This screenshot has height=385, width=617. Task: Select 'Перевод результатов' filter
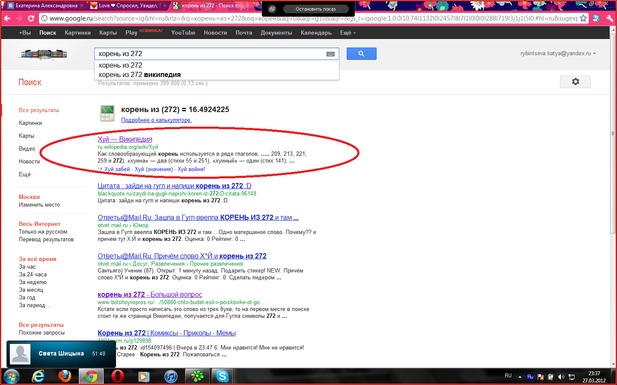(x=46, y=239)
